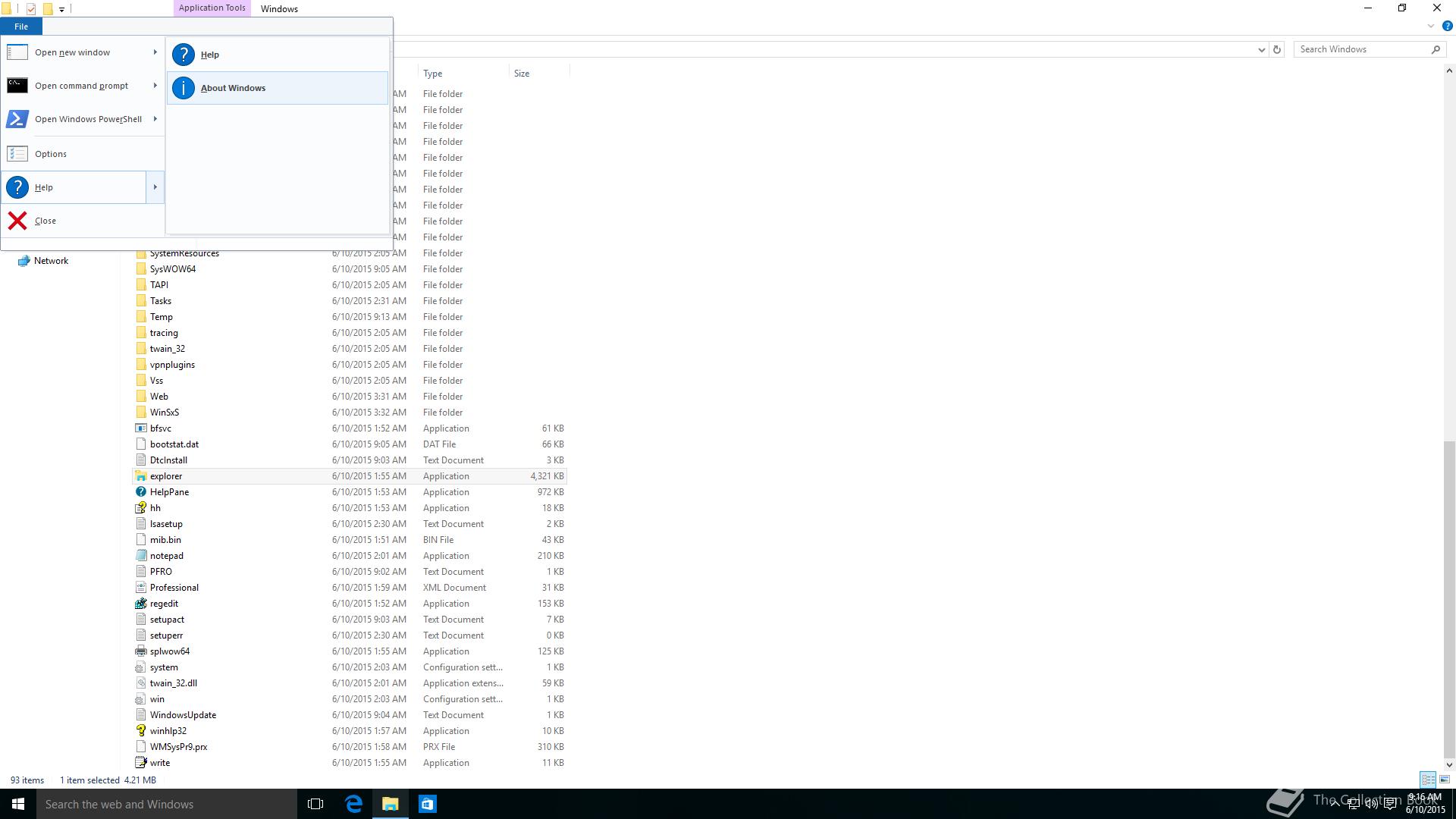Expand the Open command prompt submenu arrow
The height and width of the screenshot is (819, 1456).
point(155,86)
